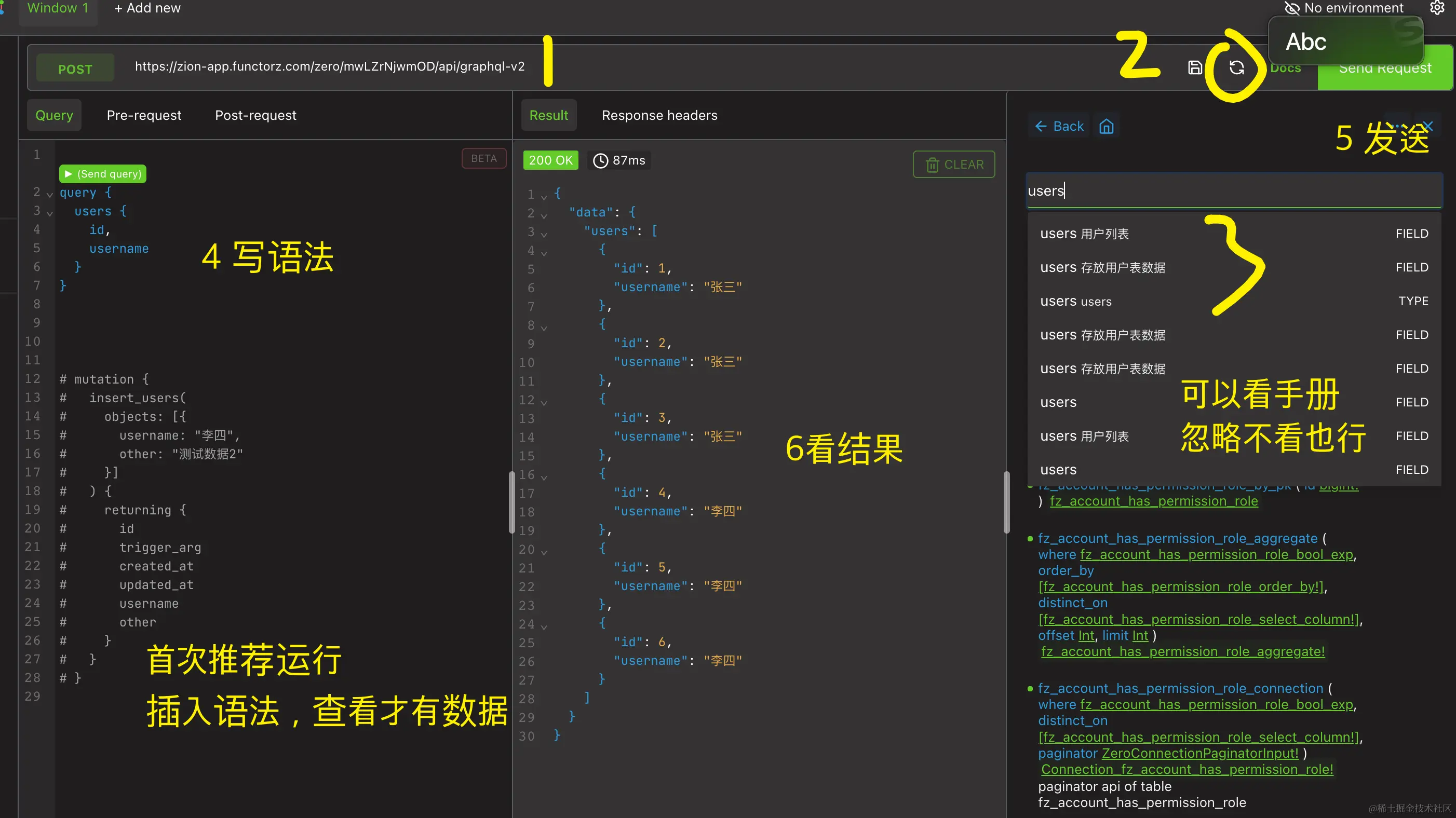The image size is (1456, 818).
Task: Click the 200 OK status badge
Action: click(x=550, y=160)
